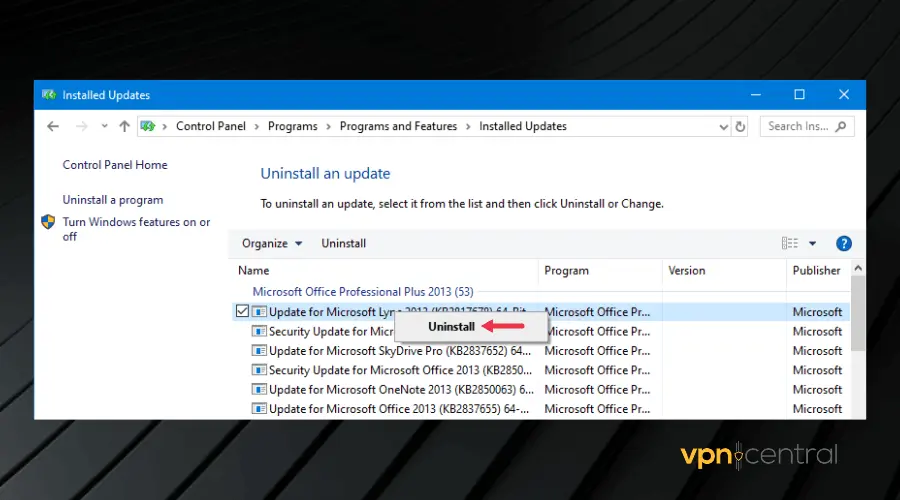Open the Organize dropdown menu

point(271,243)
